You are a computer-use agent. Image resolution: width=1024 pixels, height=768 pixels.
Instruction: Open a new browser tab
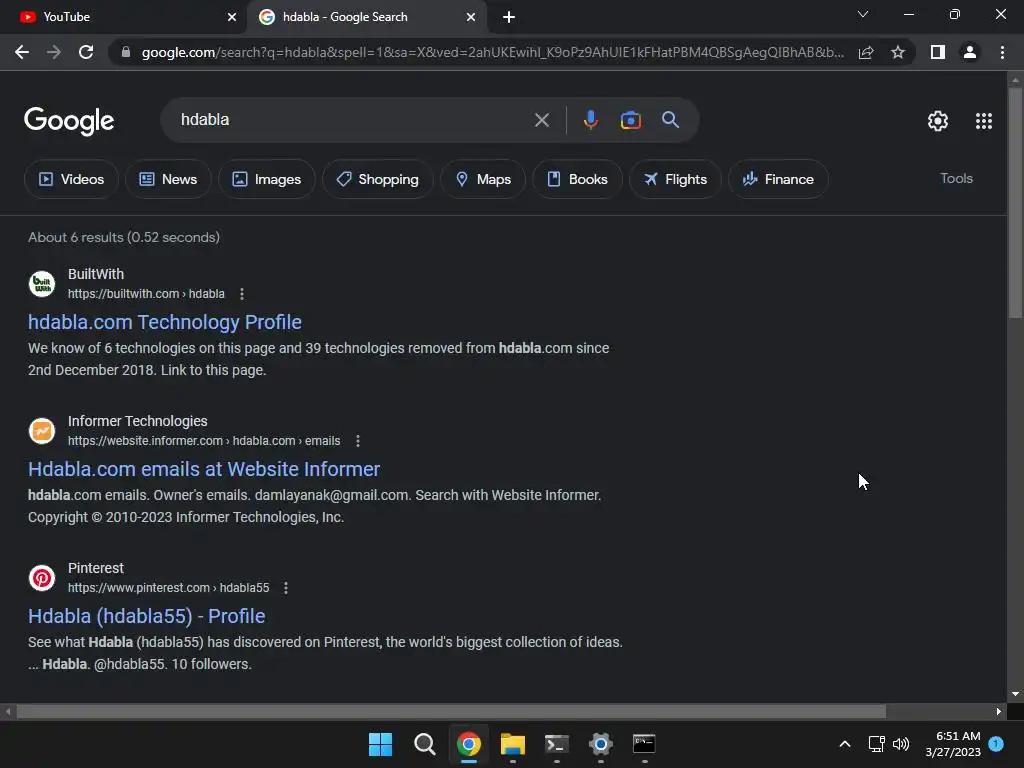(509, 17)
